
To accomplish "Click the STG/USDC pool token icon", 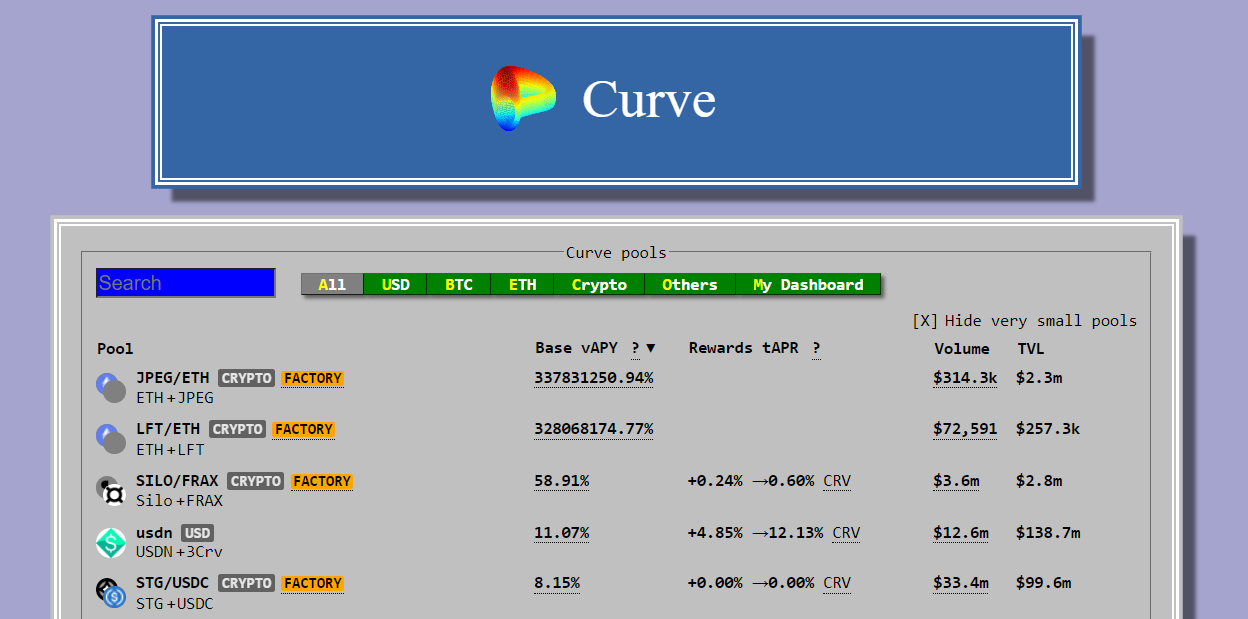I will [x=111, y=593].
